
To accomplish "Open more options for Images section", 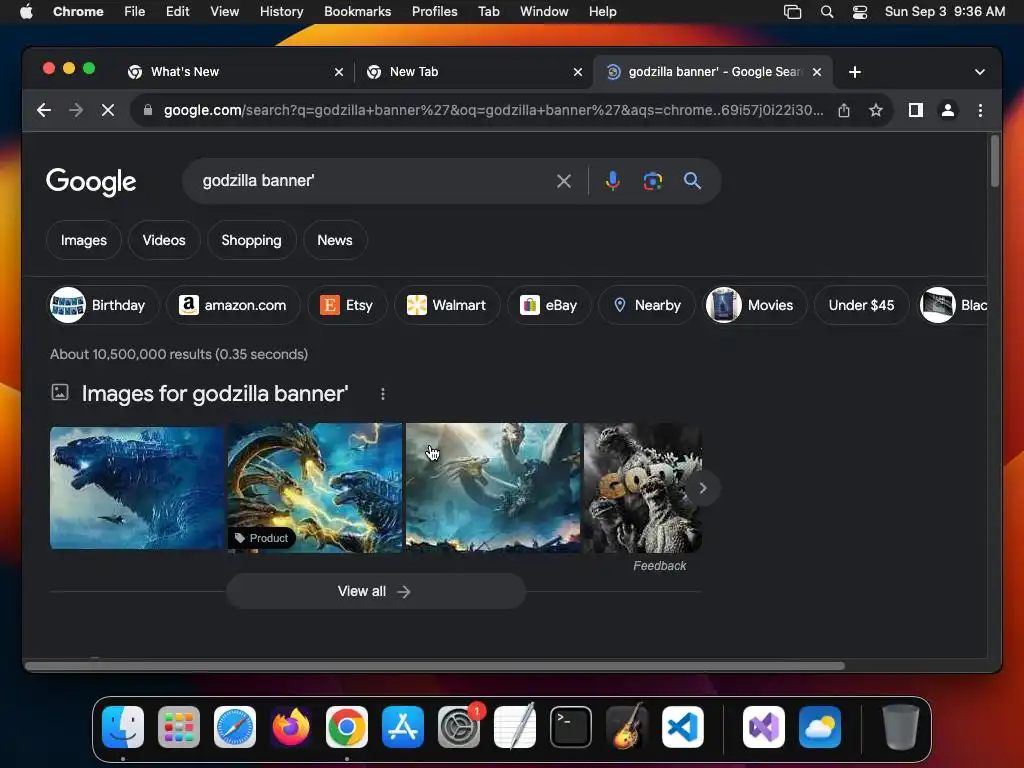I will [383, 394].
